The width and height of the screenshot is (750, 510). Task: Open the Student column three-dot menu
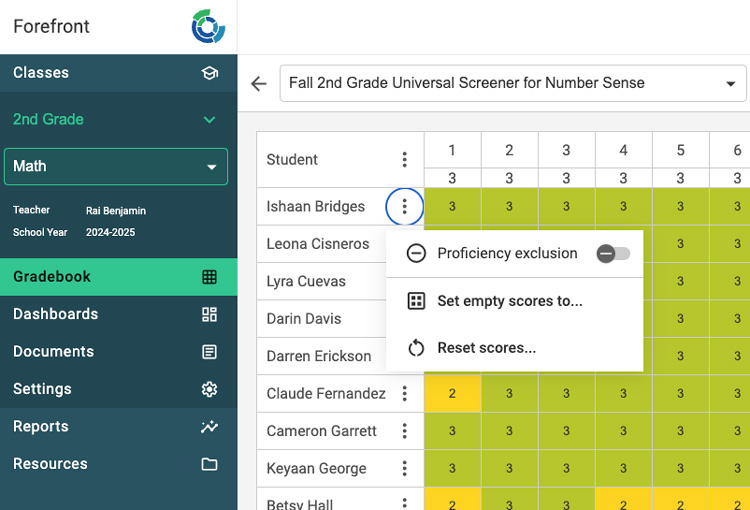coord(405,159)
